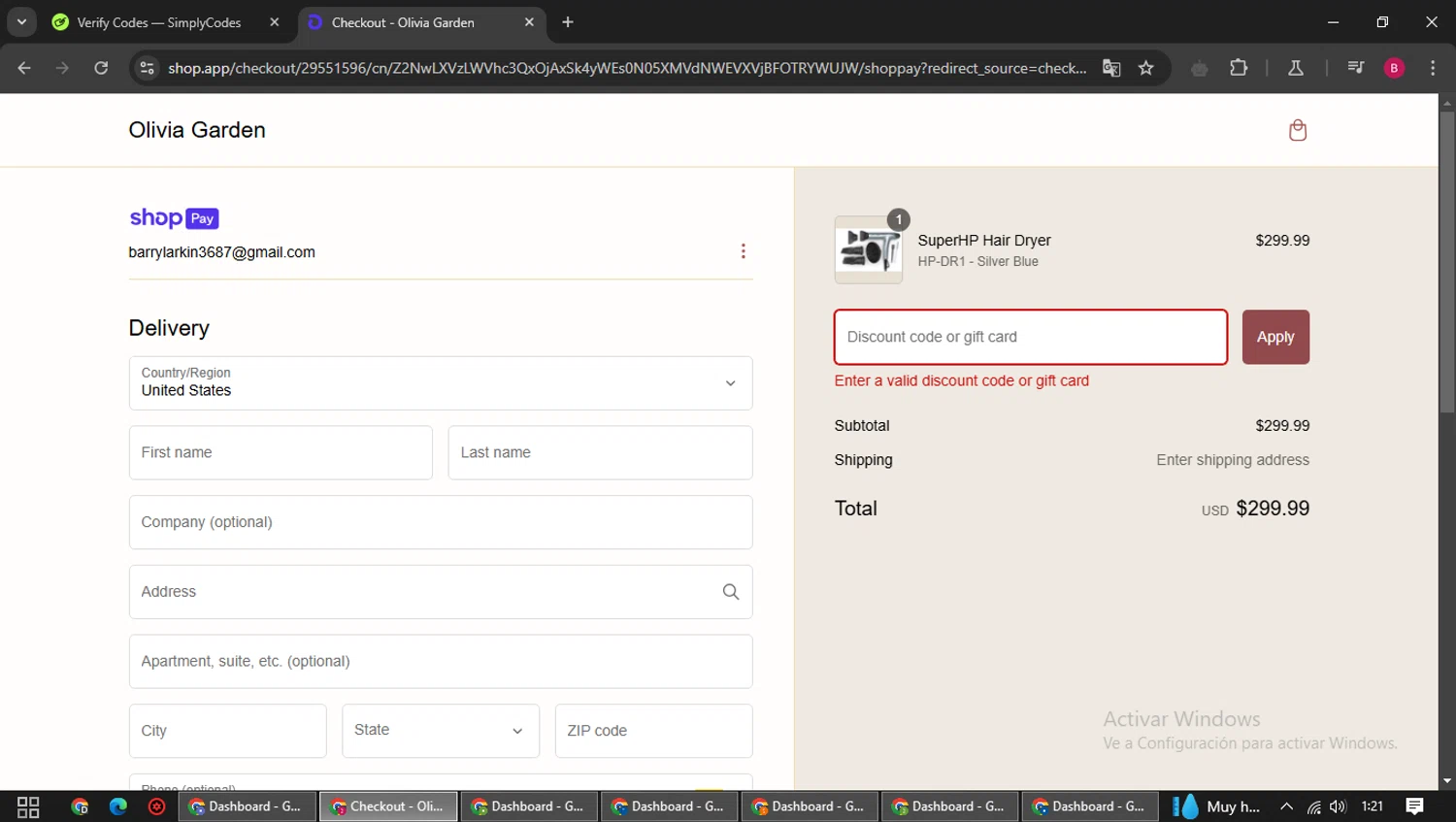Screen dimensions: 1456x822
Task: Click the SuperHP Hair Dryer product name
Action: tap(984, 241)
